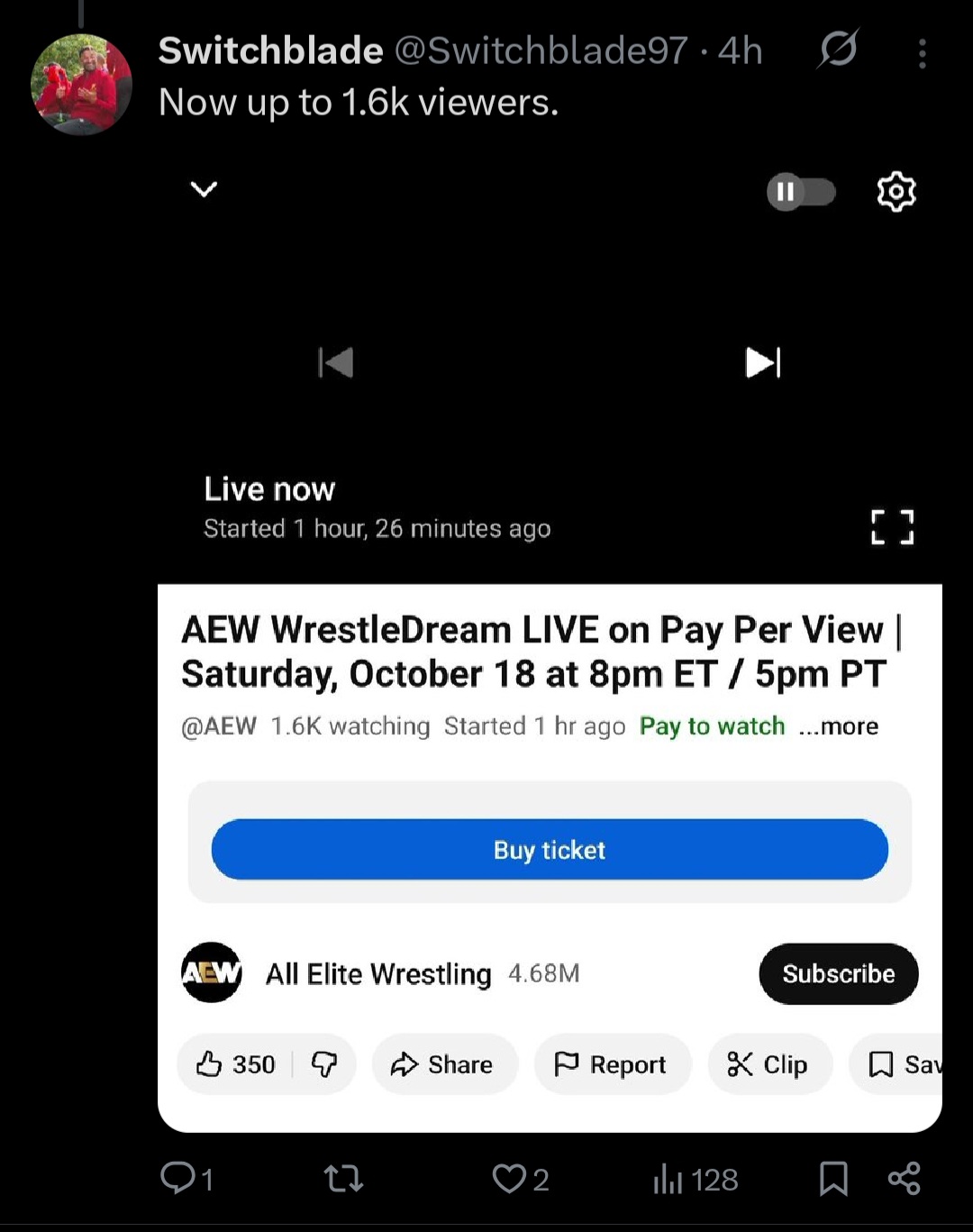Bookmark the tweet
This screenshot has width=973, height=1232.
coord(833,1178)
